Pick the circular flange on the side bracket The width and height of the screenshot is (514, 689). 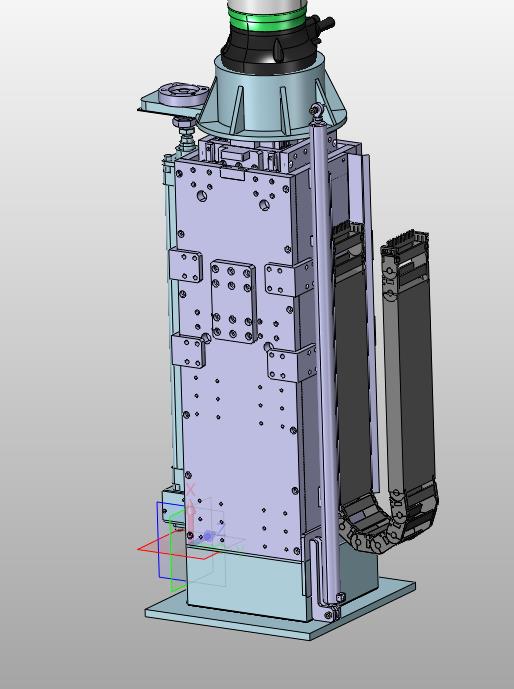(182, 94)
